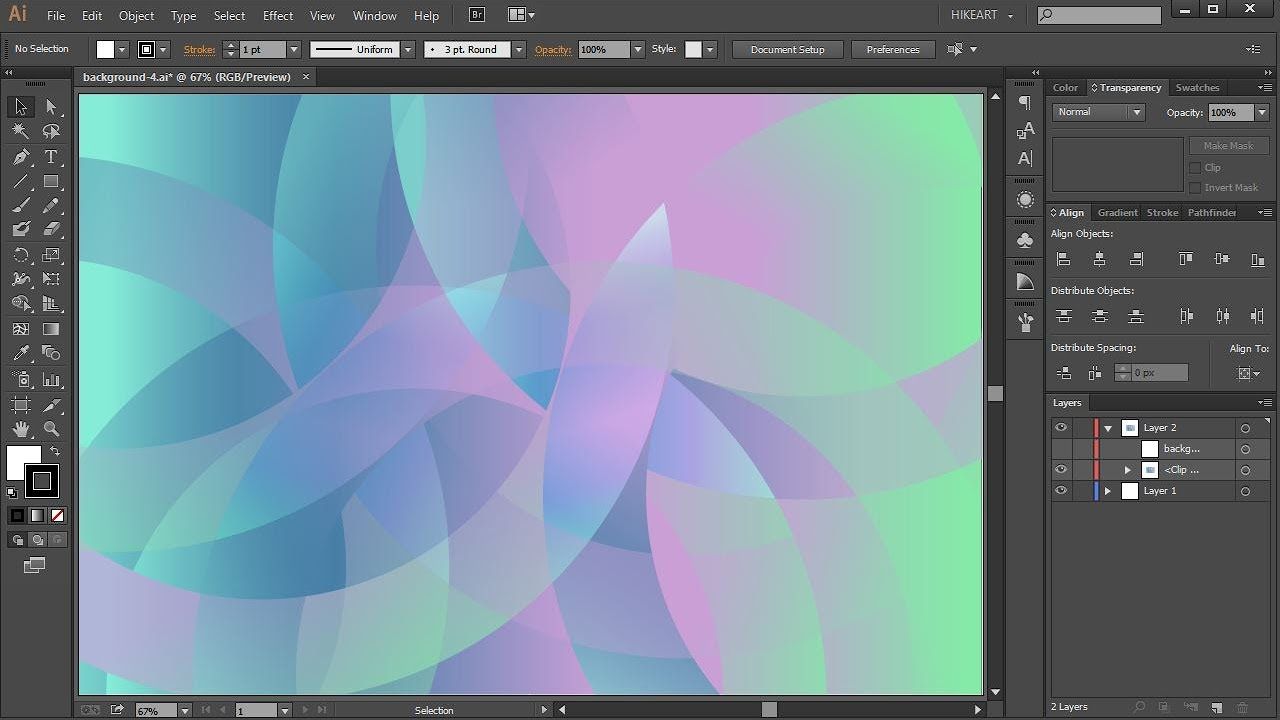Select the Hand tool
Viewport: 1280px width, 720px height.
pyautogui.click(x=21, y=429)
